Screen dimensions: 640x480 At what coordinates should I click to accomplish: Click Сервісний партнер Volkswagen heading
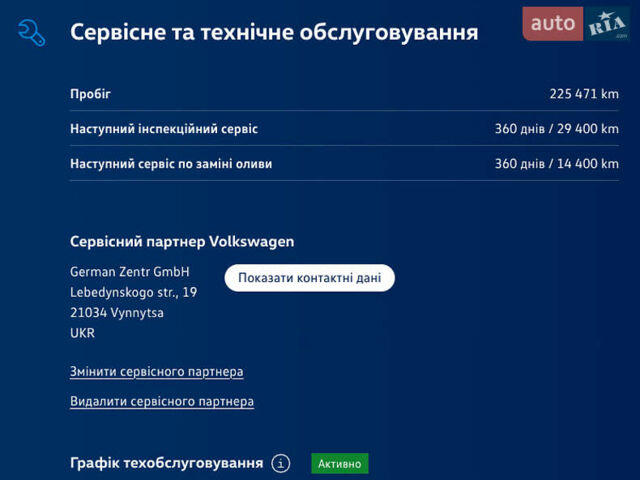(182, 242)
